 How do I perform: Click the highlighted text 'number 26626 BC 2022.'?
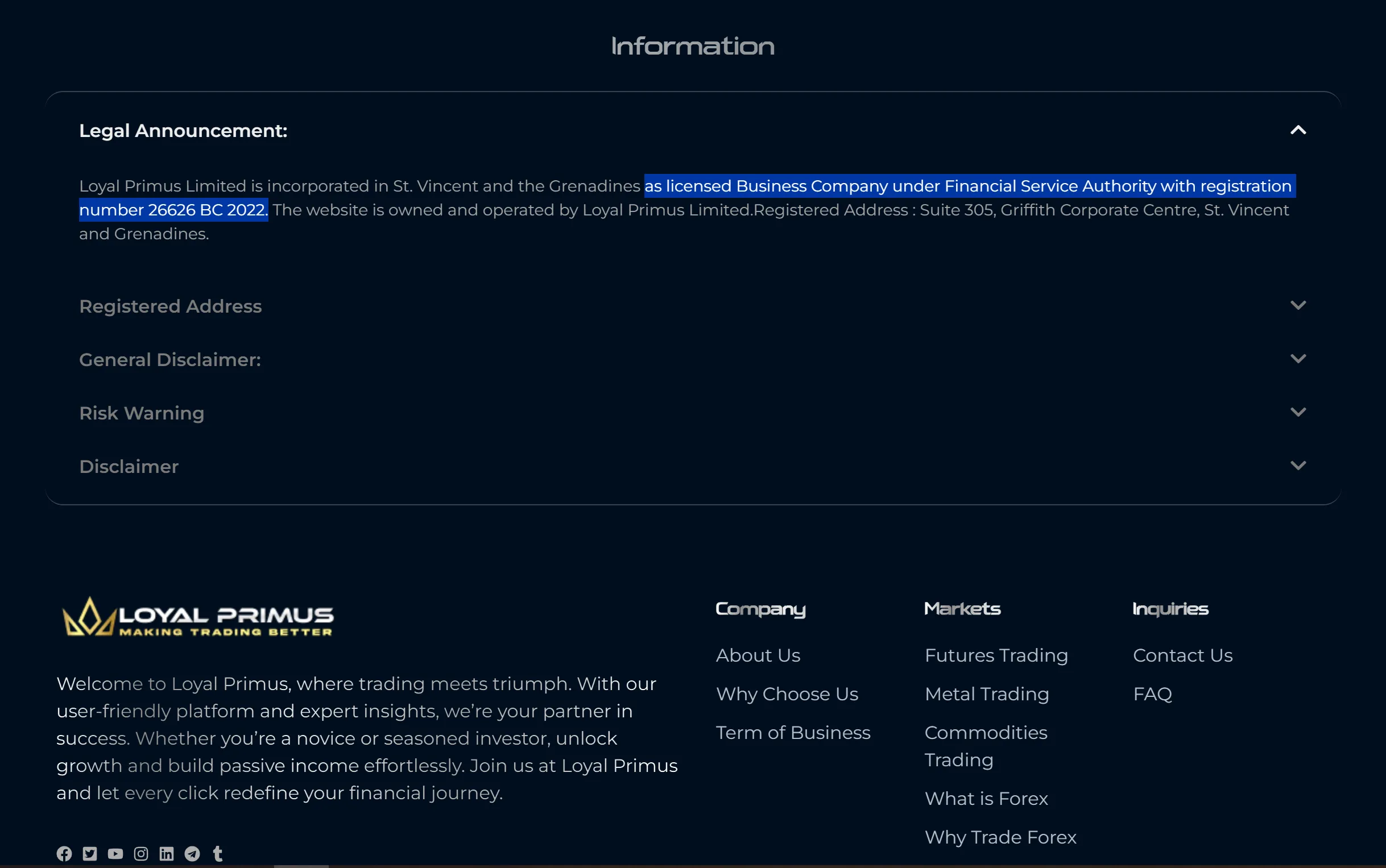[x=173, y=210]
